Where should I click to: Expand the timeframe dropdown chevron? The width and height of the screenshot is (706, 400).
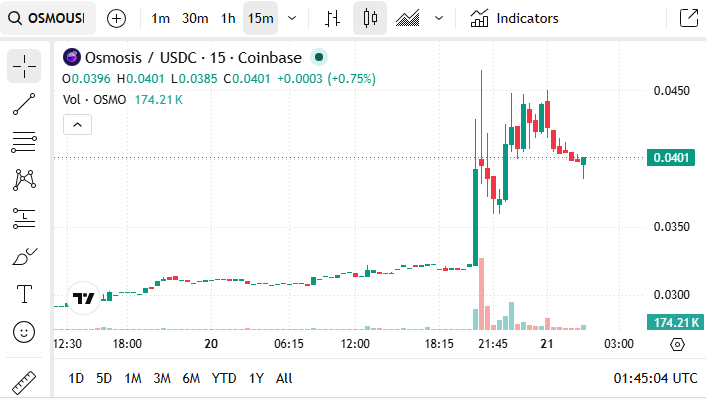pyautogui.click(x=292, y=18)
